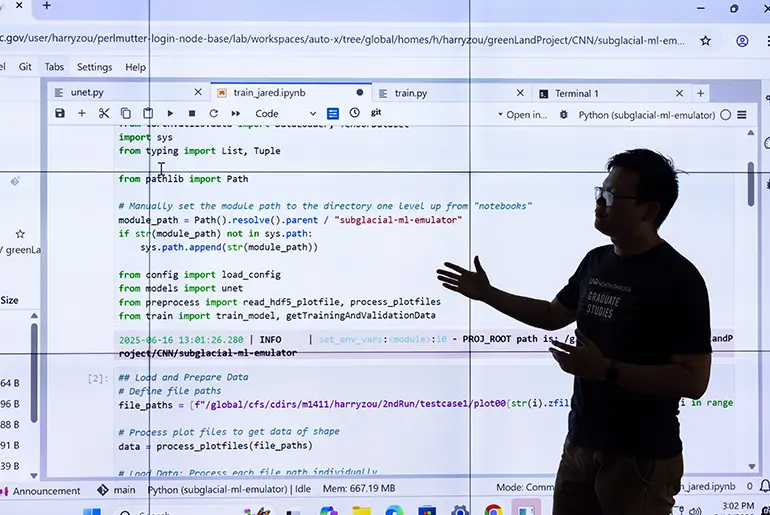Click the main branch in status bar
The image size is (770, 515).
click(124, 490)
